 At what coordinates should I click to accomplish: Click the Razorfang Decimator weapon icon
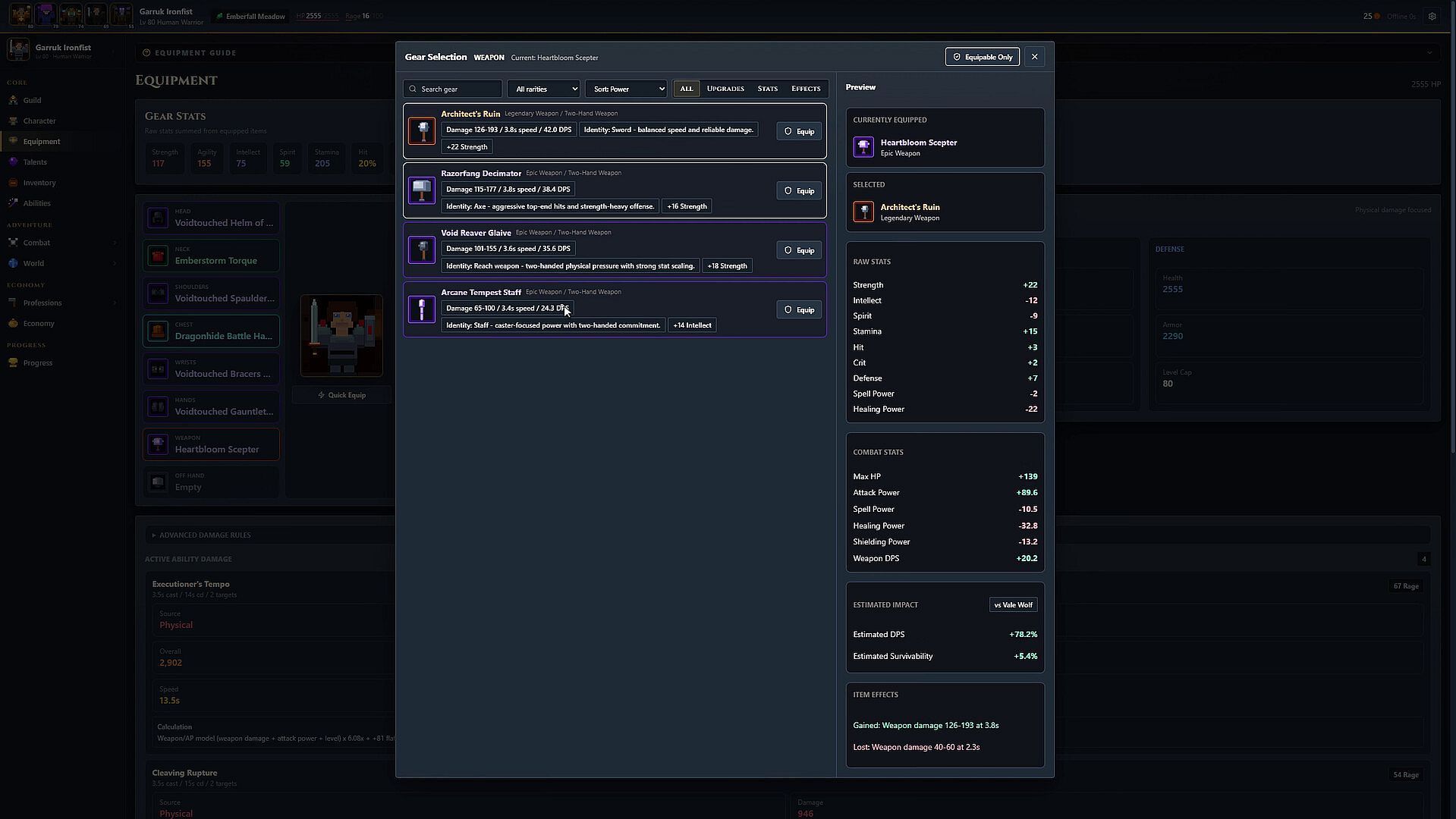[422, 190]
